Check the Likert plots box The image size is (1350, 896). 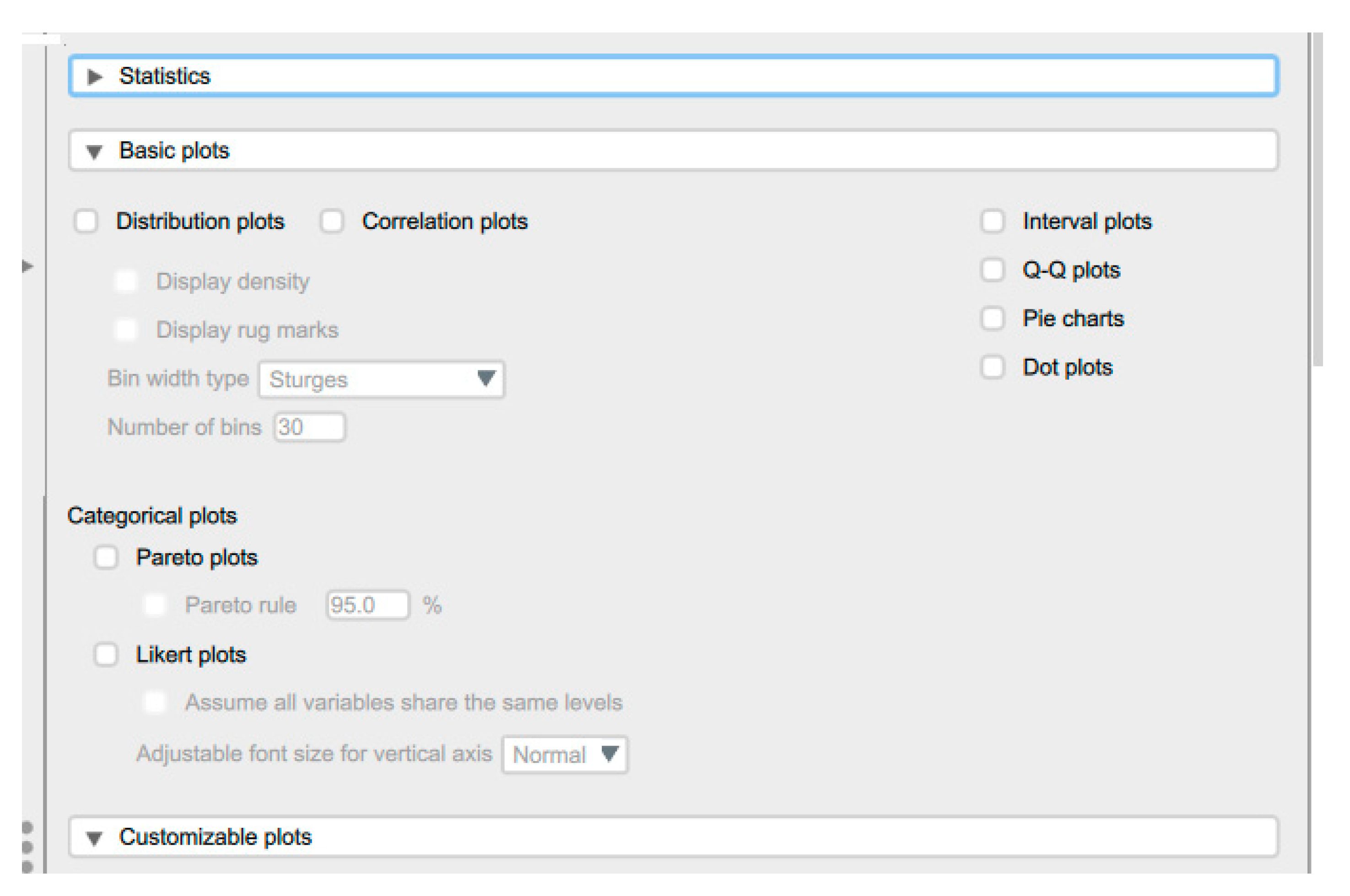point(106,654)
